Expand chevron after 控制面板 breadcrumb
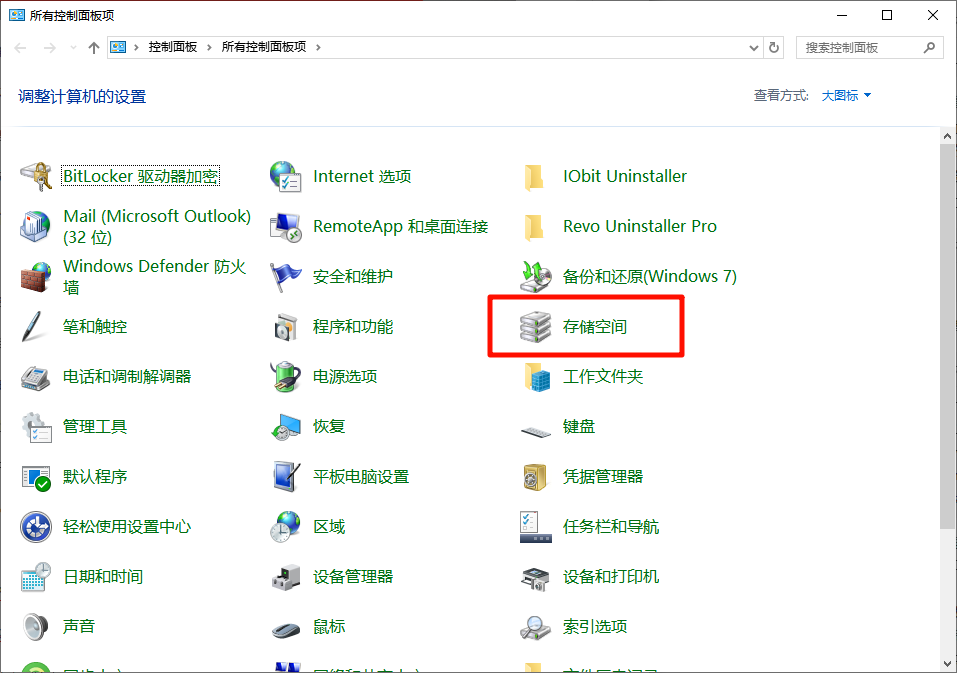Image resolution: width=957 pixels, height=673 pixels. click(209, 47)
